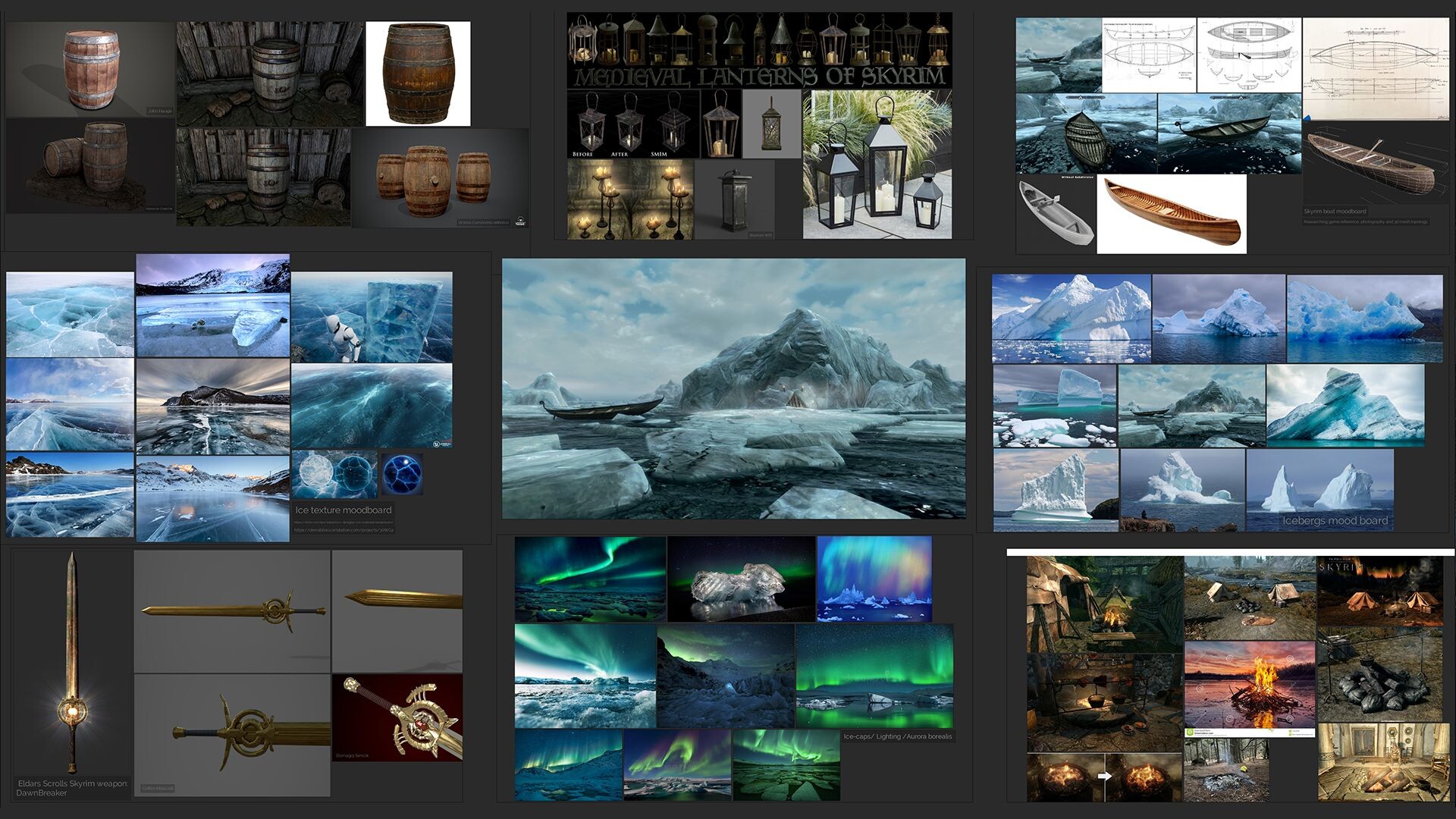Click the 'Skyrim boat moodboard' title

[1335, 212]
